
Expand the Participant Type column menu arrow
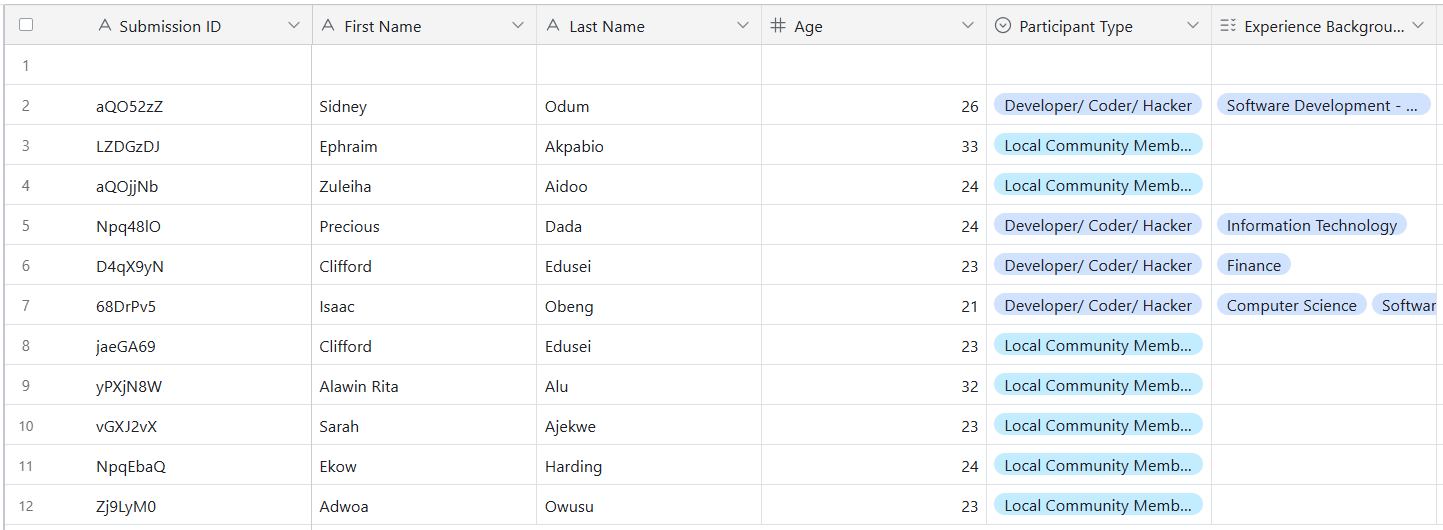(1193, 26)
